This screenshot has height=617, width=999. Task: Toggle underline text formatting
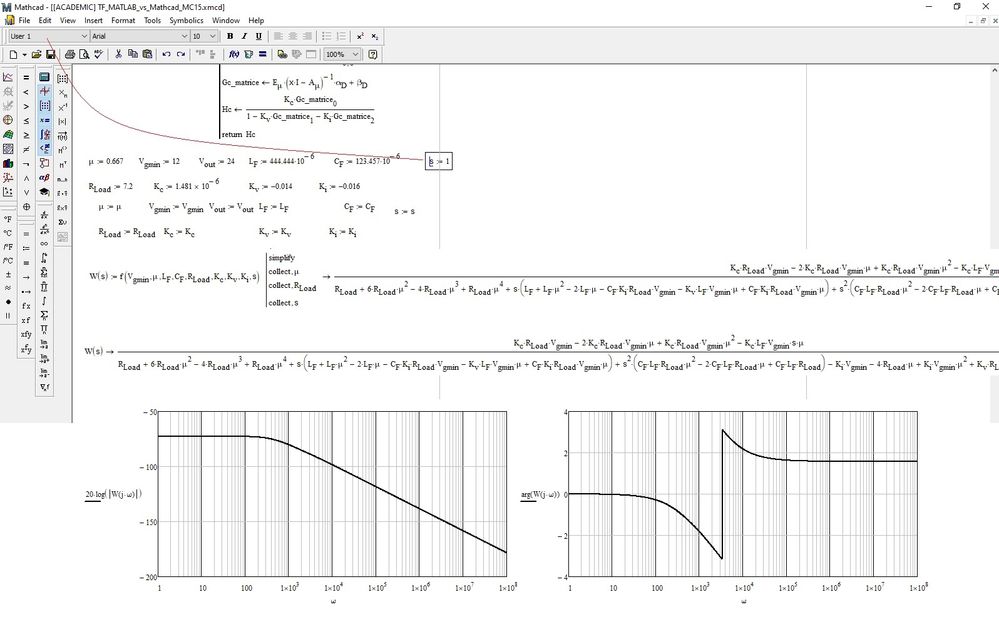coord(259,36)
